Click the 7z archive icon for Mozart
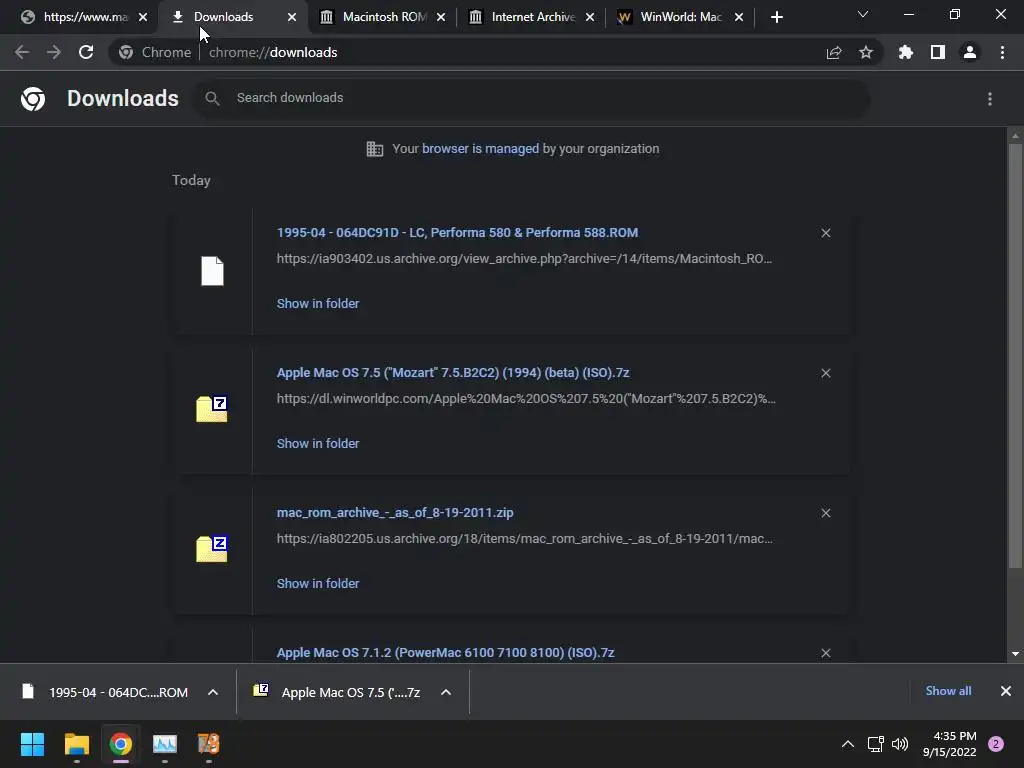 click(x=212, y=409)
